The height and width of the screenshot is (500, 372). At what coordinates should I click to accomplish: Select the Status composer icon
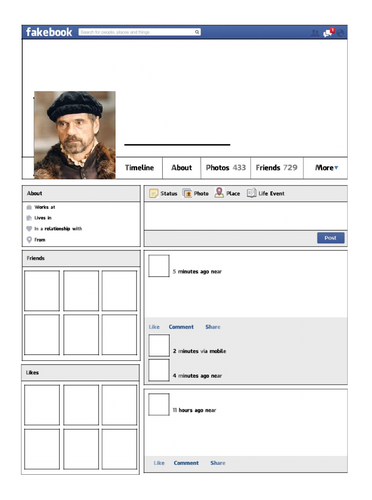[154, 193]
